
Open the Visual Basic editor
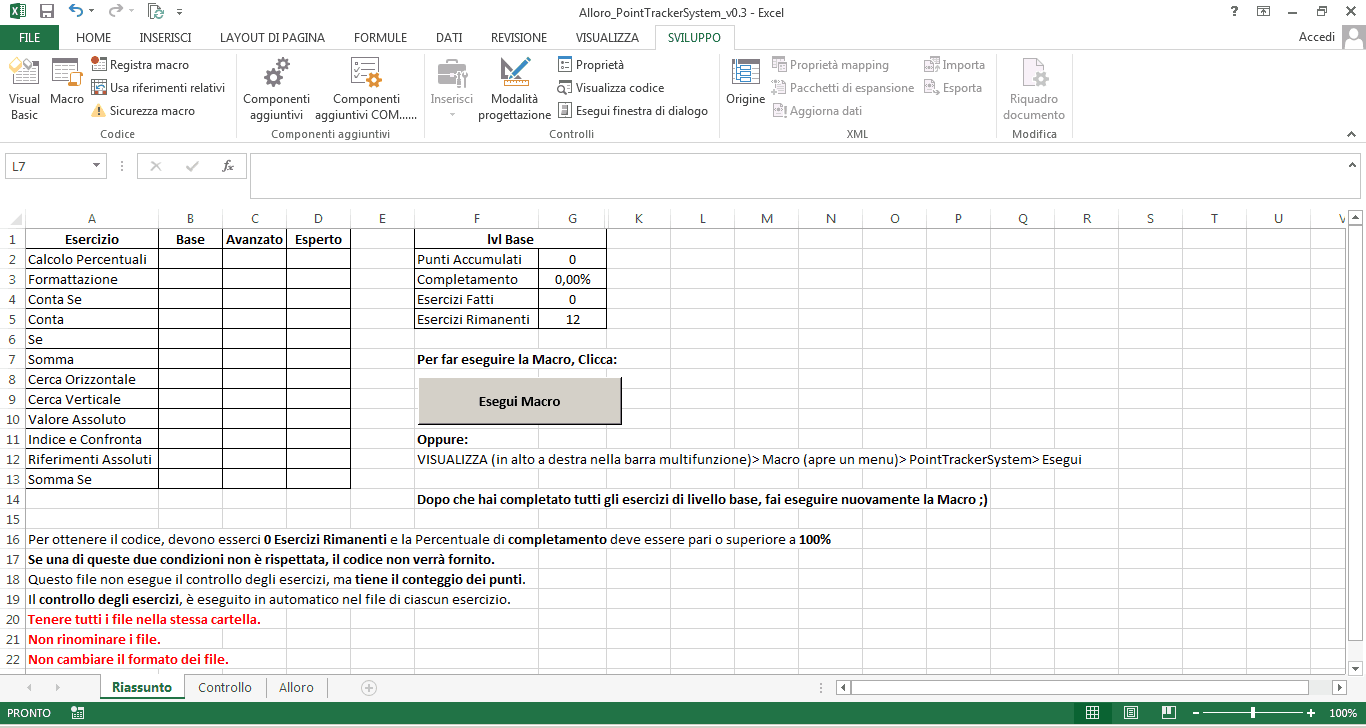click(24, 88)
